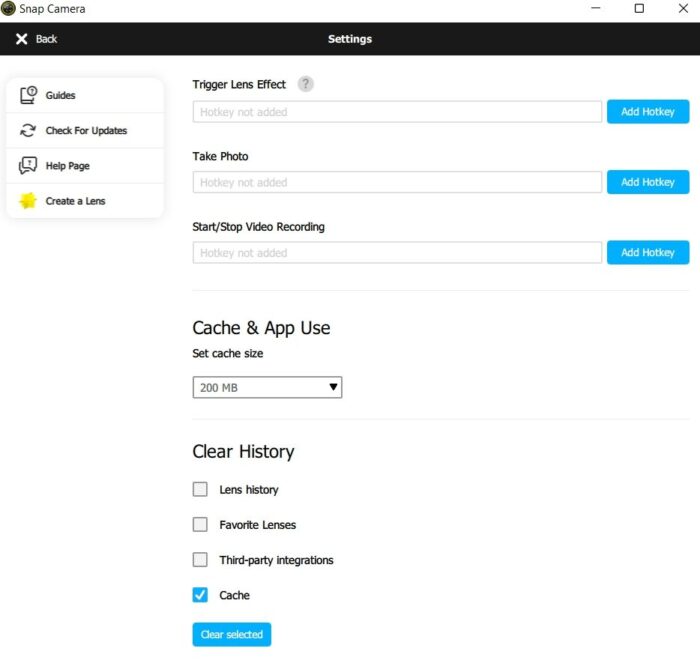Tick the Favorite Lenses checkbox
The height and width of the screenshot is (666, 700).
(200, 524)
